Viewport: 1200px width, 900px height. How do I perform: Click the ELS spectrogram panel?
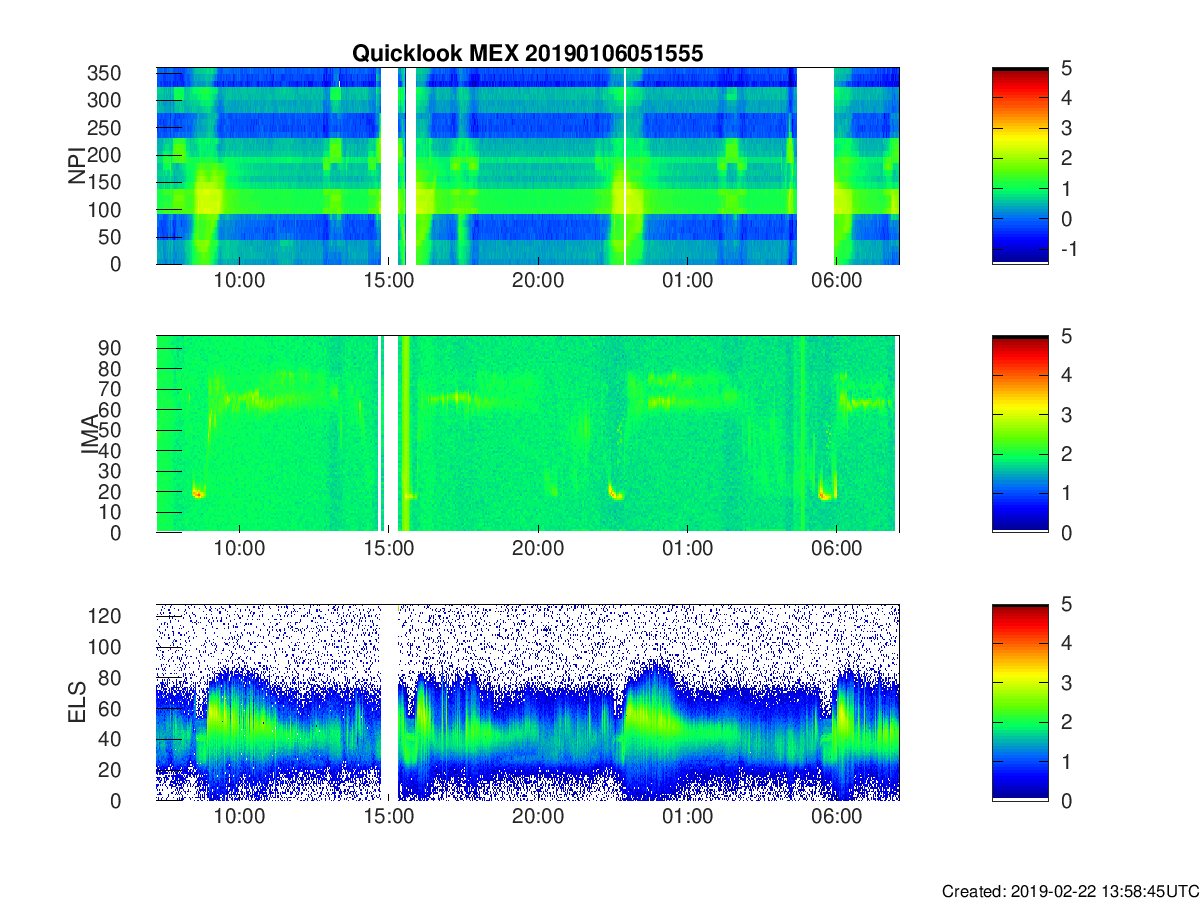click(x=528, y=702)
